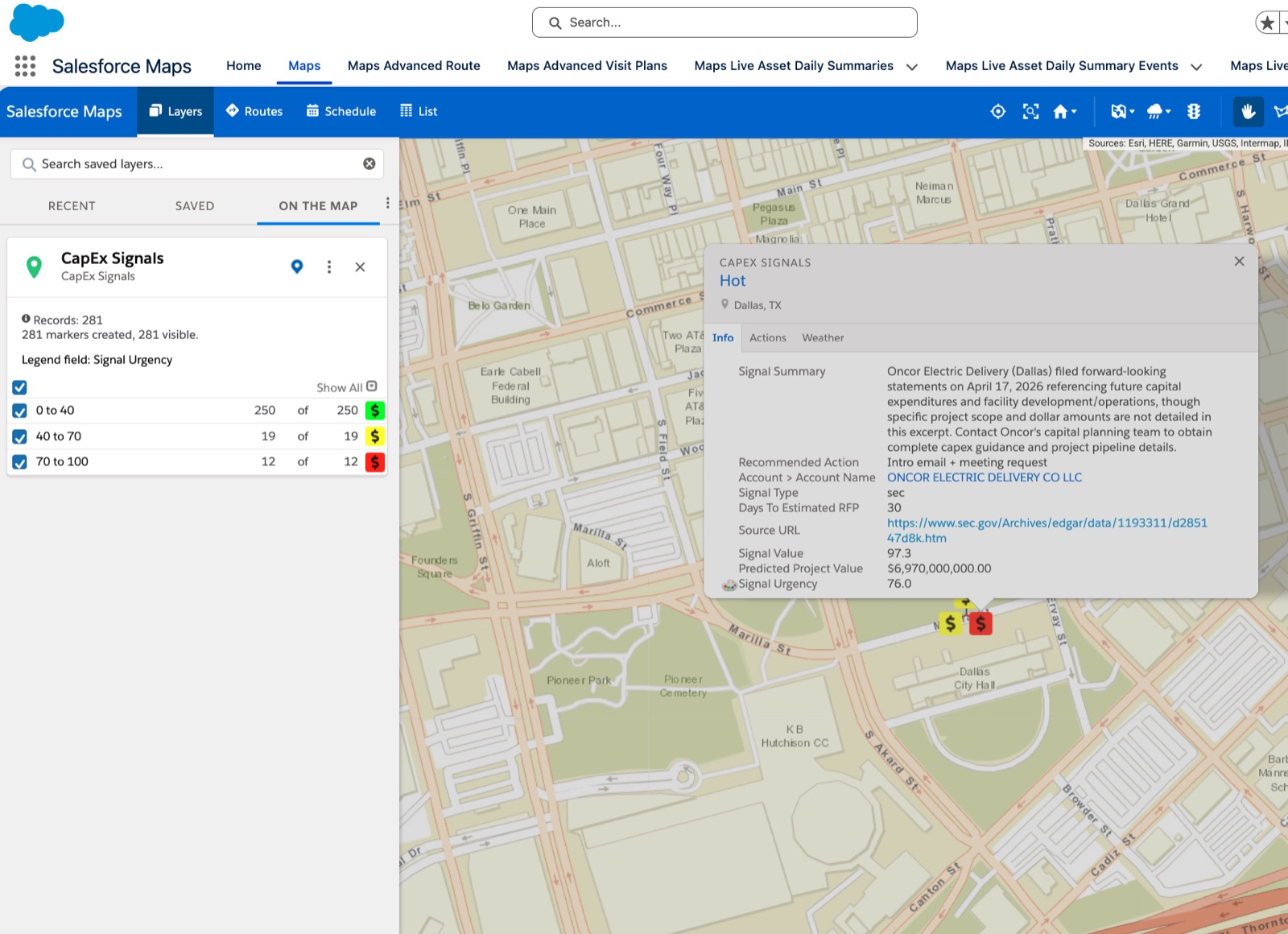Open the Hot record link
Viewport: 1288px width, 934px height.
pyautogui.click(x=733, y=281)
